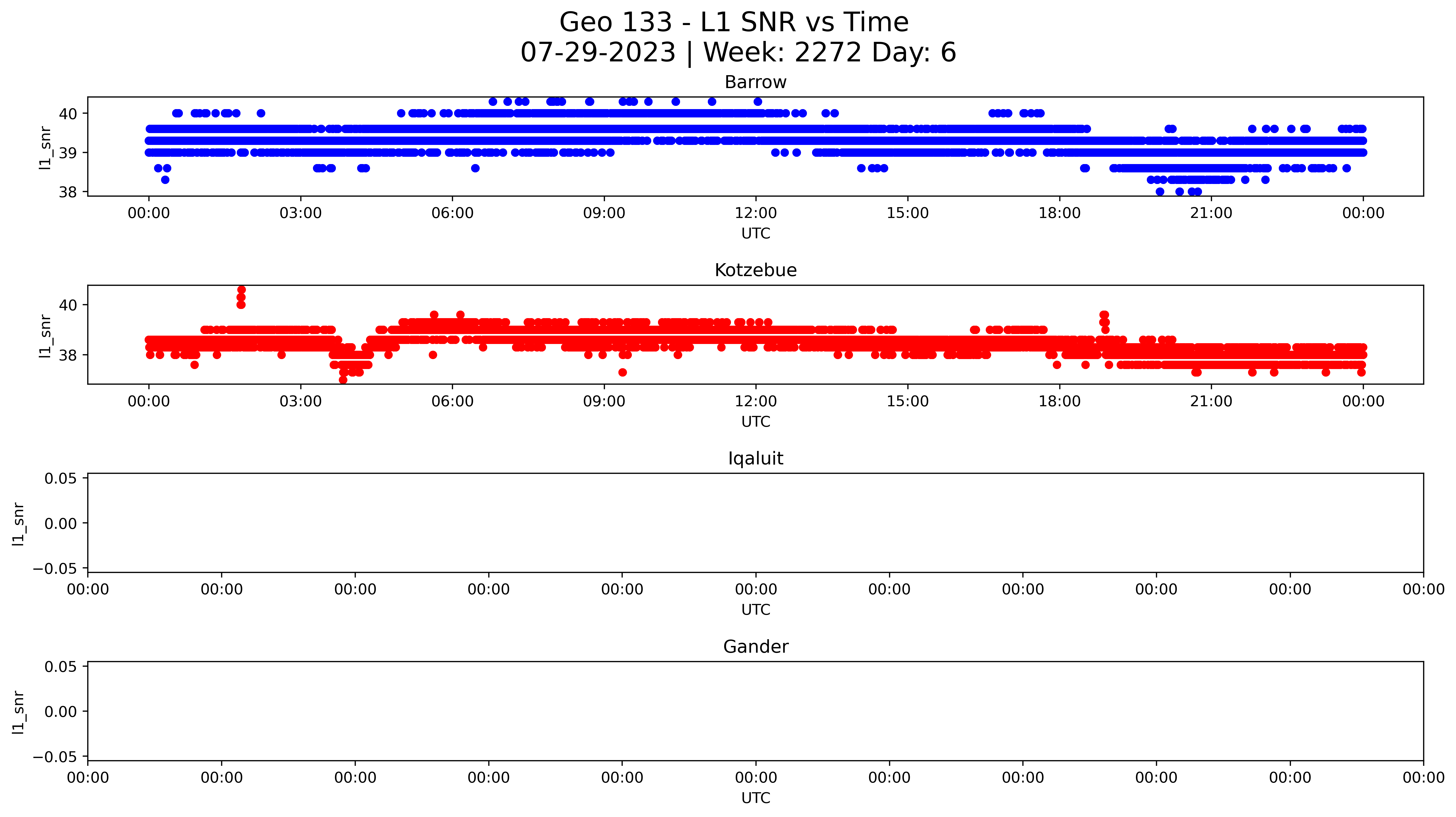This screenshot has height=817, width=1456.
Task: Click the 15:00 tick label on Kotzebue plot
Action: pyautogui.click(x=908, y=401)
